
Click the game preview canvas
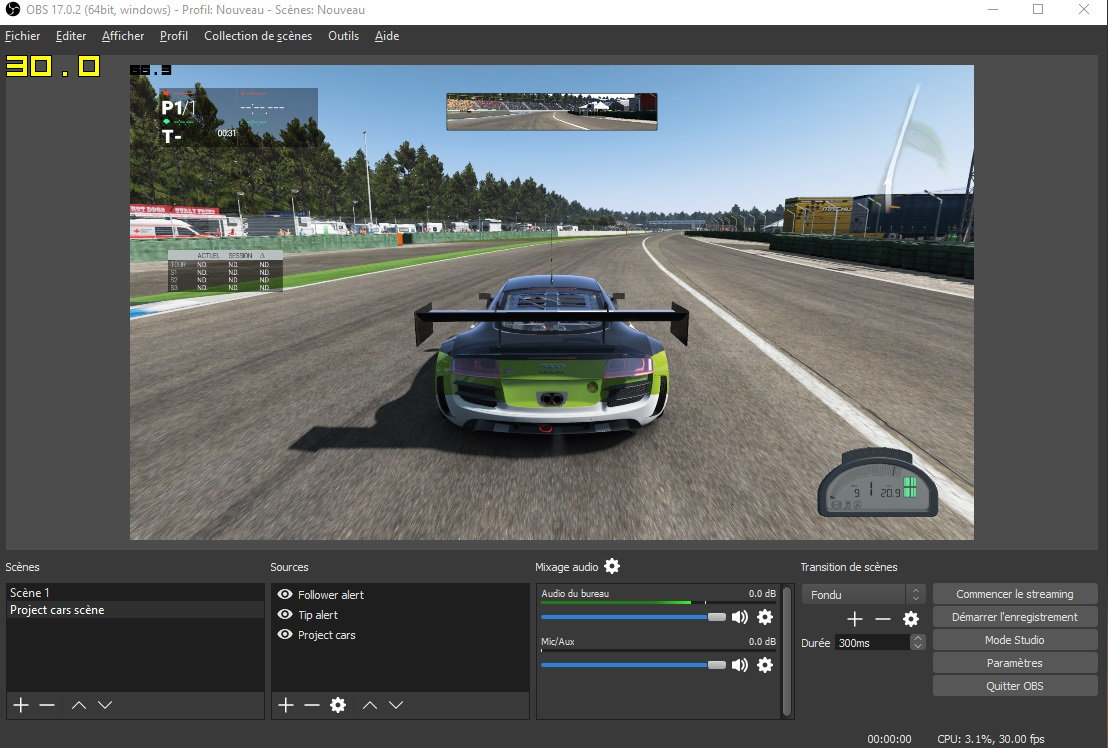tap(552, 302)
